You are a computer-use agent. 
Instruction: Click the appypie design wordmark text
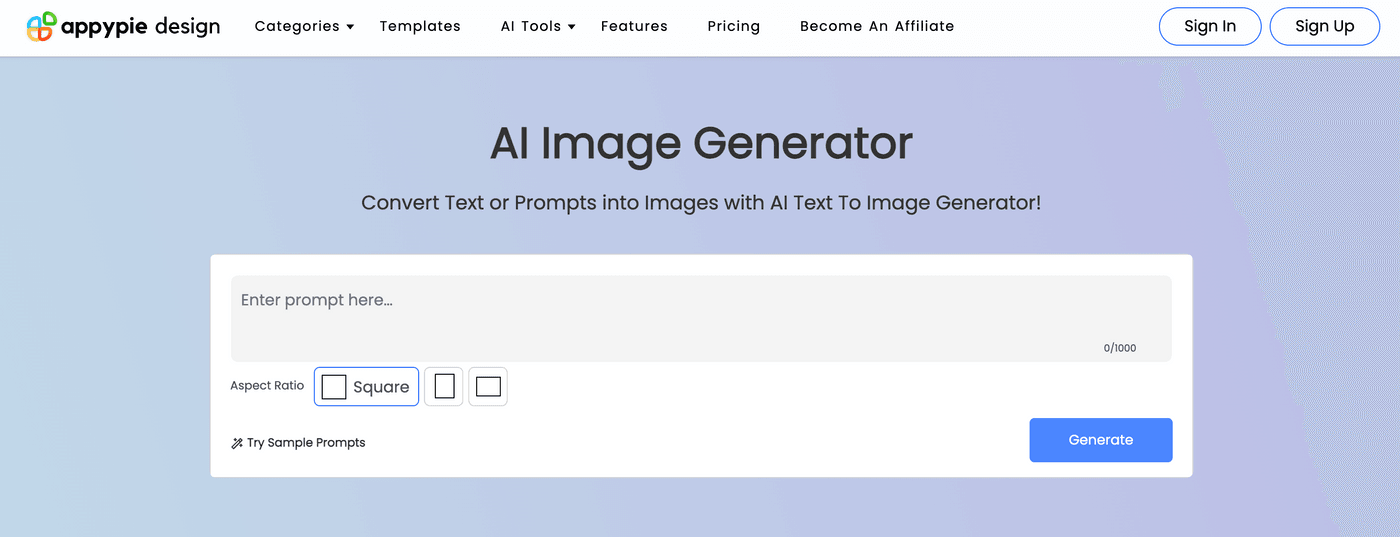pyautogui.click(x=140, y=27)
